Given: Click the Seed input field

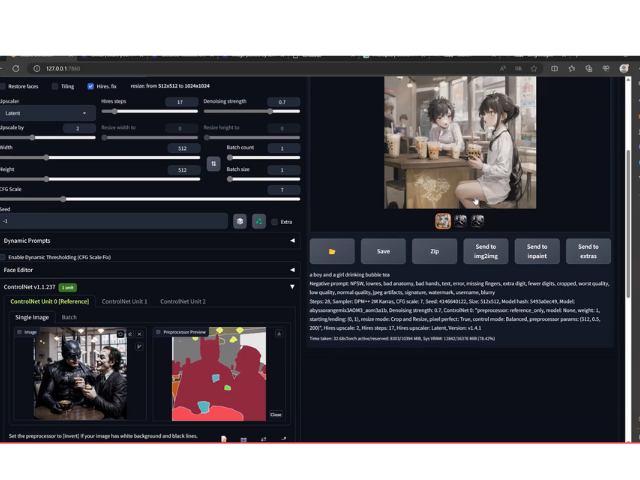Looking at the screenshot, I should [113, 221].
